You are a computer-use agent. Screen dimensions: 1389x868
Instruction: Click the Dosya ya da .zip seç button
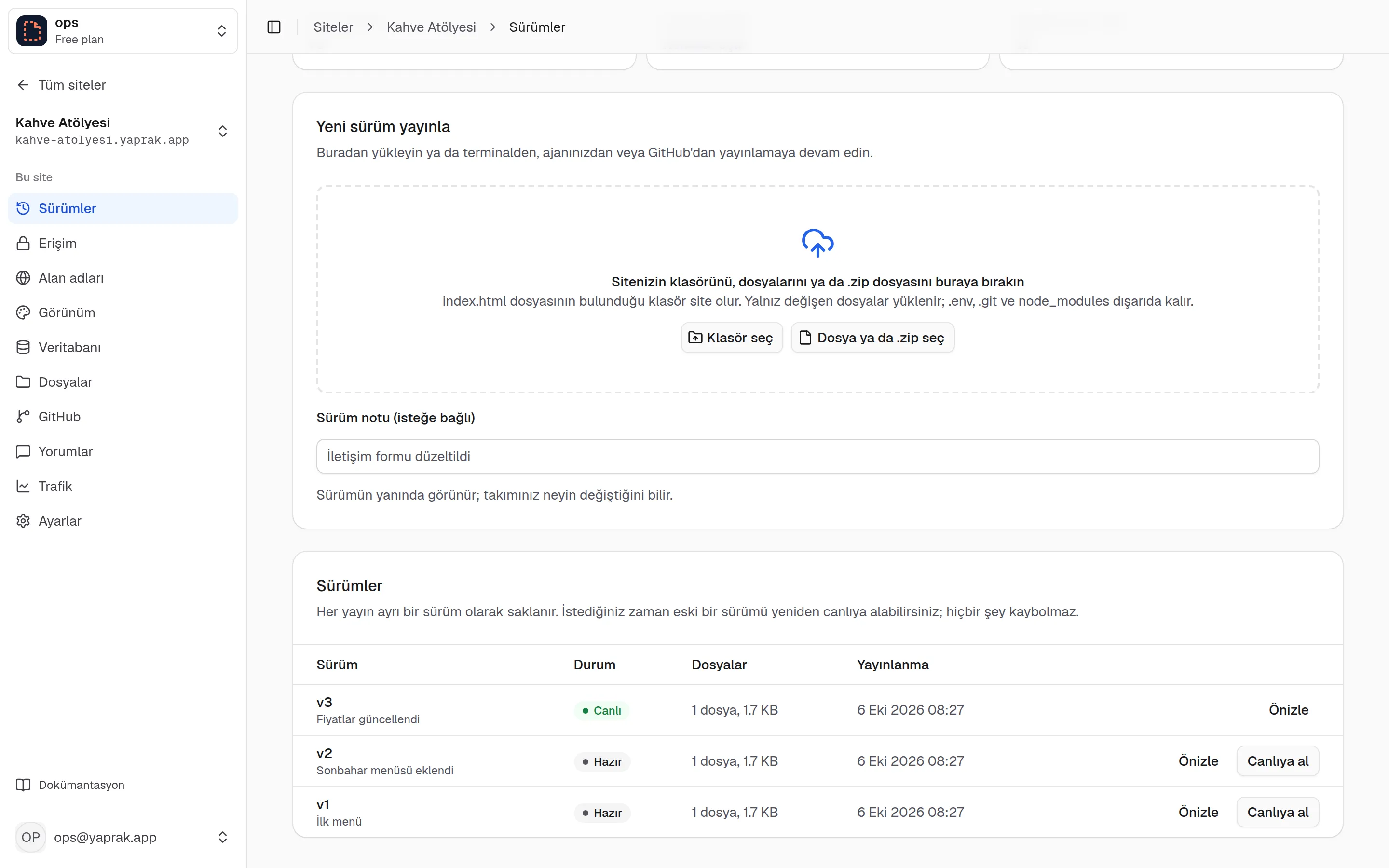(872, 338)
